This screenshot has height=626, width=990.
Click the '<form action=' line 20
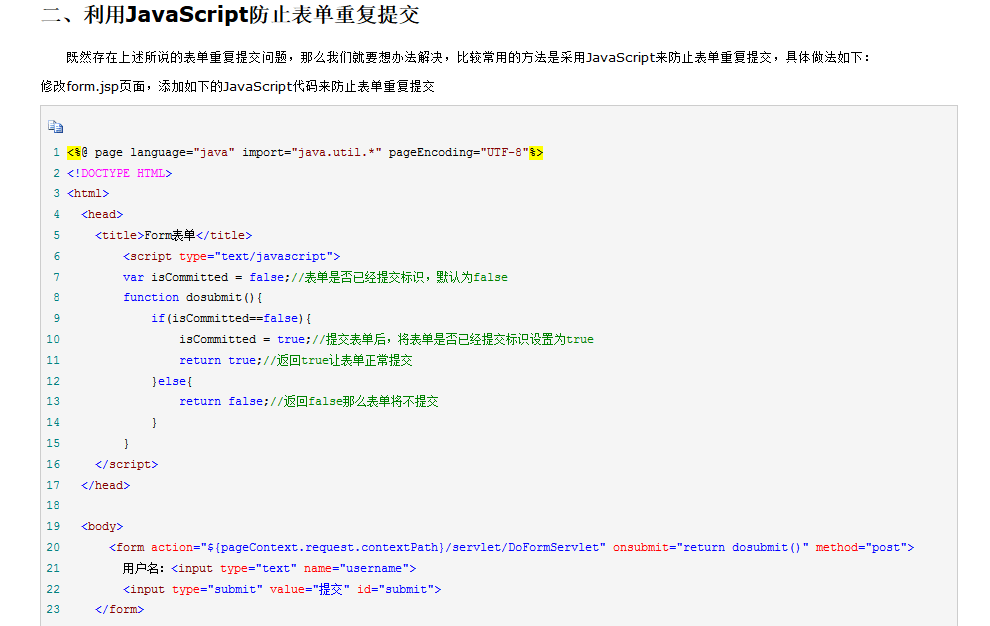[511, 547]
